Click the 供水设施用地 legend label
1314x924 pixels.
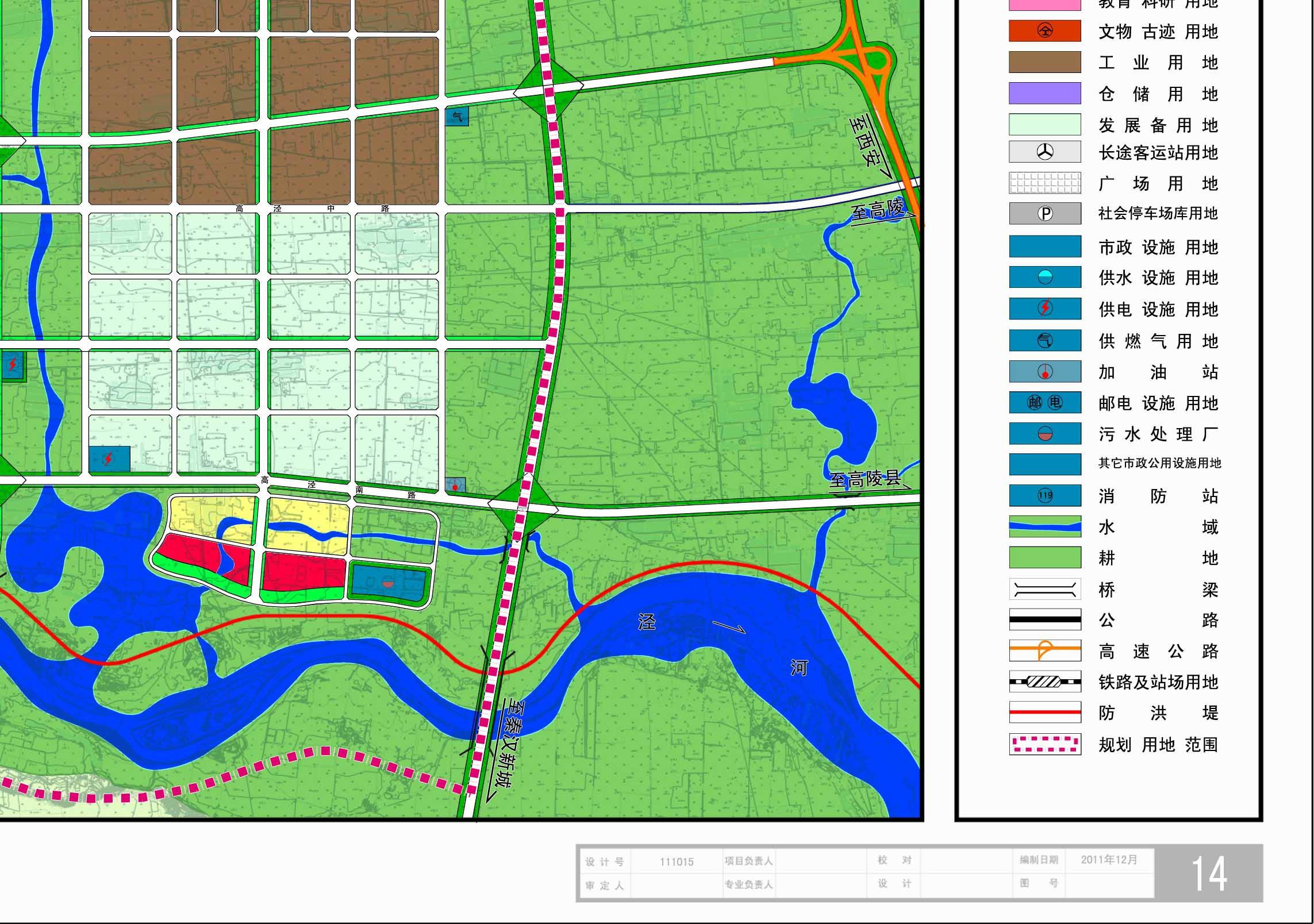[x=1158, y=278]
